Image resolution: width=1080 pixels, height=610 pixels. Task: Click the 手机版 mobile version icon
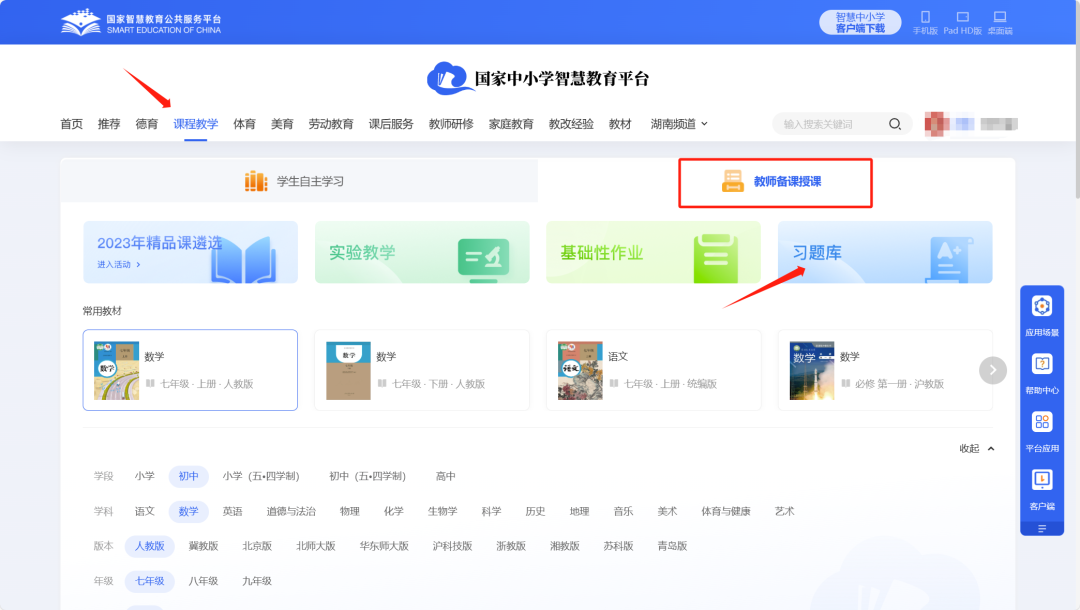925,20
